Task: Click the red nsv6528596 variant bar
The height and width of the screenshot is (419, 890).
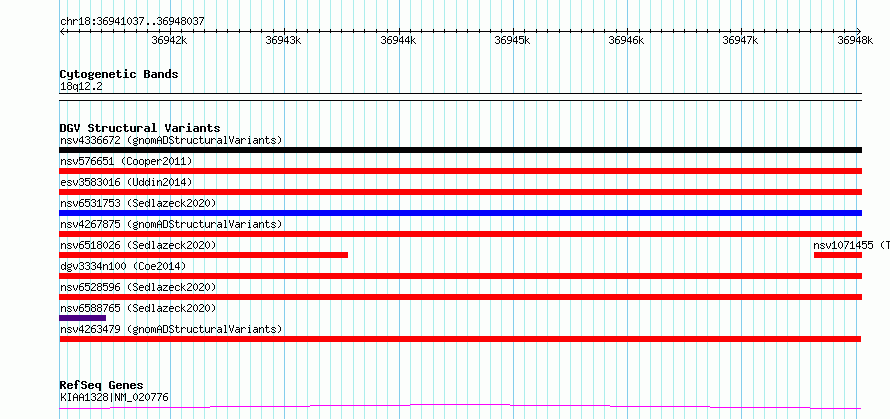Action: tap(460, 297)
